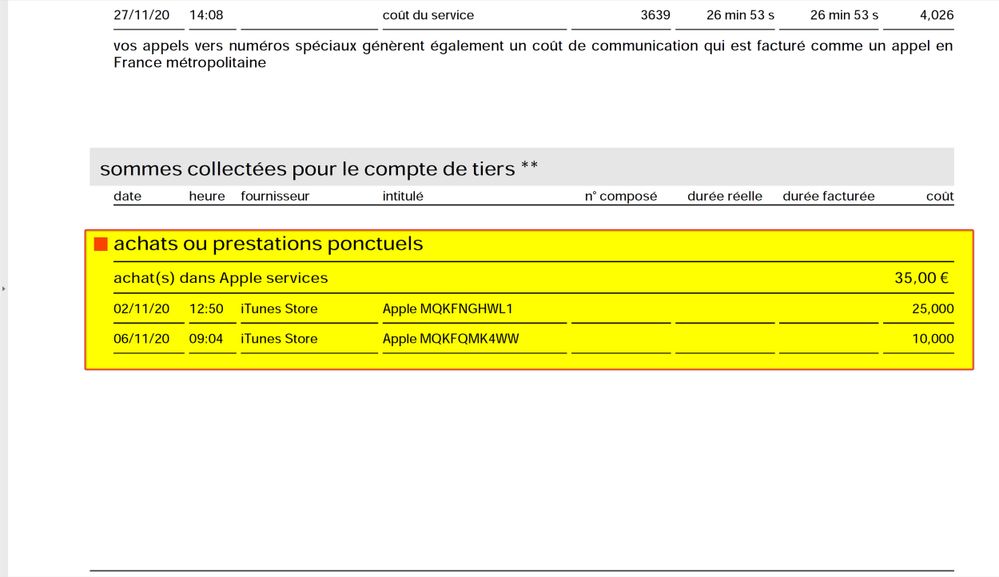Click iTunes Store in the 12:50 row

click(x=279, y=309)
